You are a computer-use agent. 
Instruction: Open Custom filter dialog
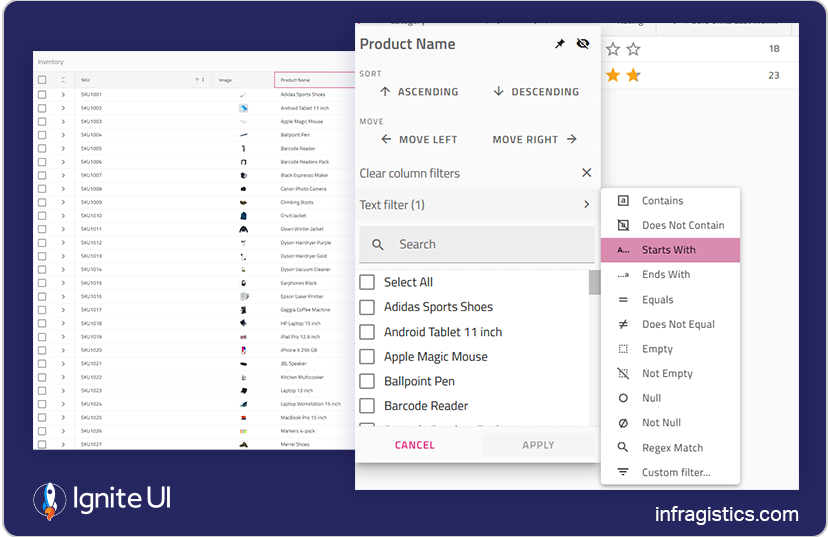click(x=670, y=472)
